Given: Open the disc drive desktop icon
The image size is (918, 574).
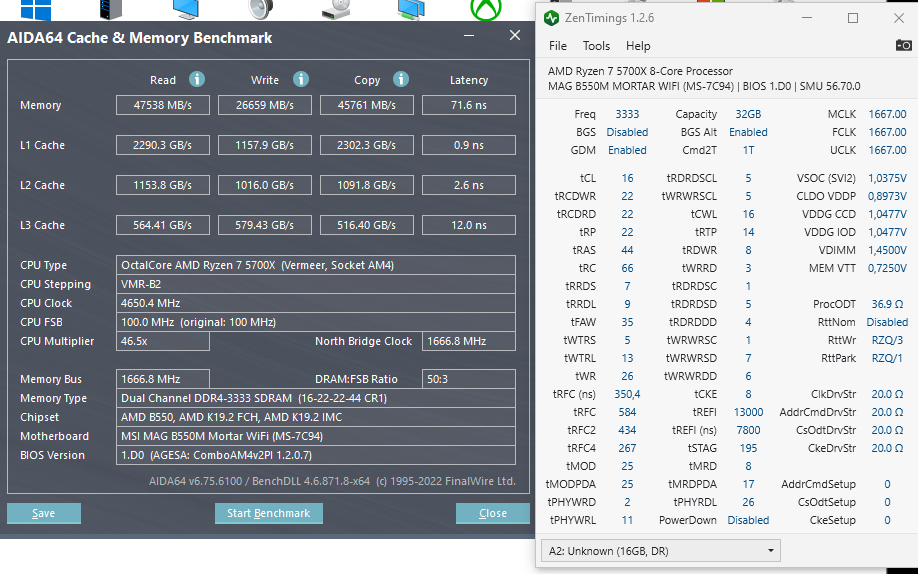Looking at the screenshot, I should point(336,9).
